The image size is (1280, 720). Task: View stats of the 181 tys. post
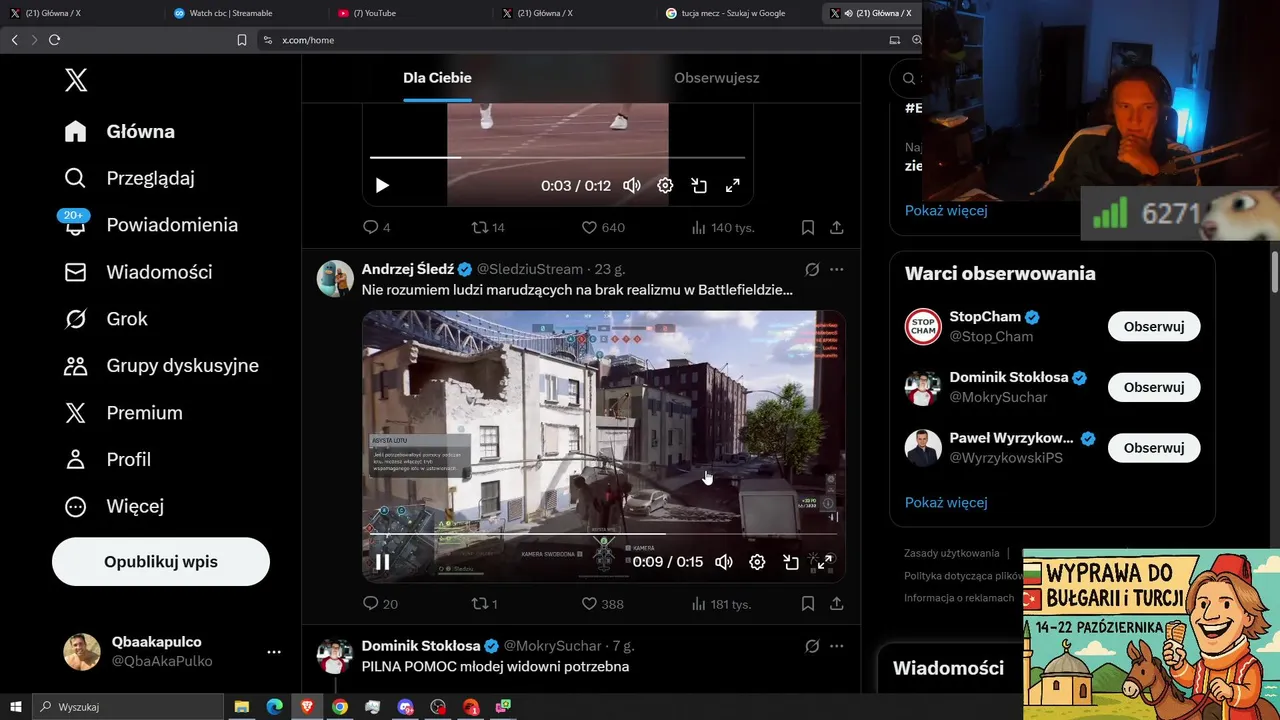[721, 604]
